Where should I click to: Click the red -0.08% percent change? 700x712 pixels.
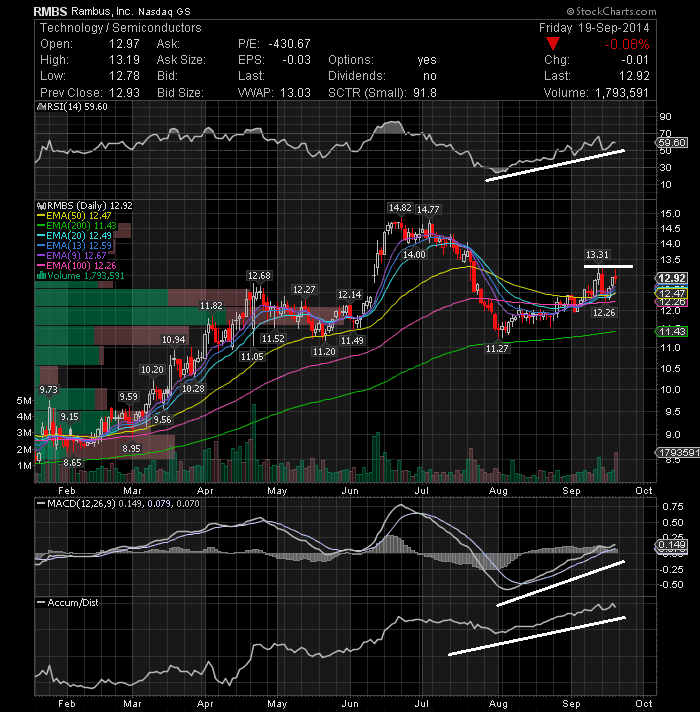[626, 44]
